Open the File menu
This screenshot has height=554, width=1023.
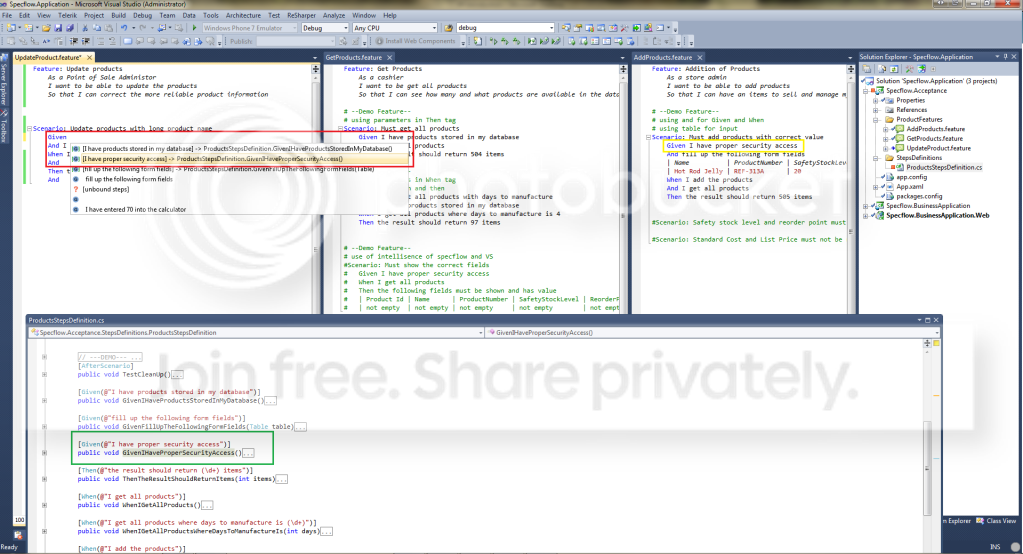[7, 15]
